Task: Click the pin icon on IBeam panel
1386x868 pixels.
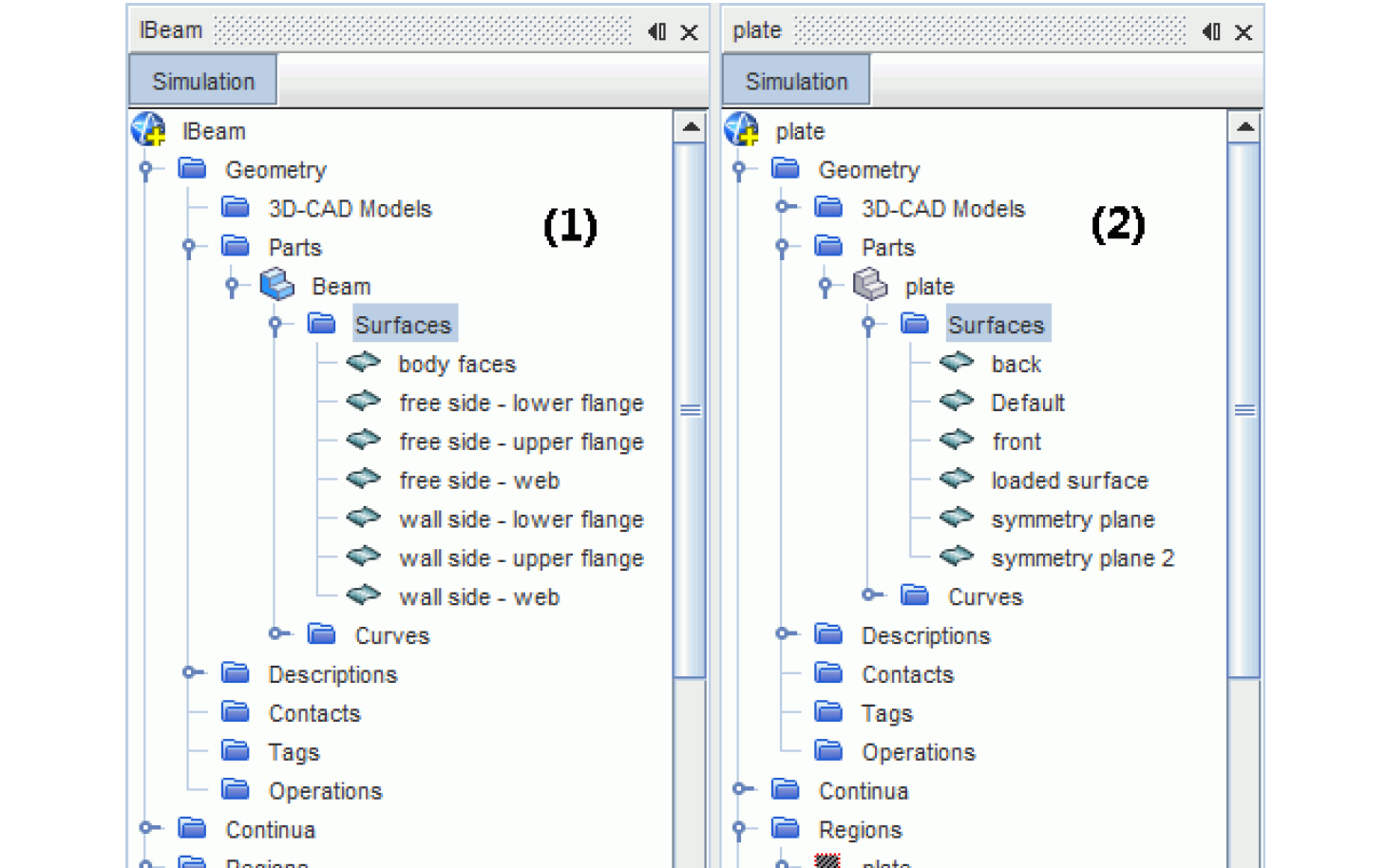Action: (656, 31)
